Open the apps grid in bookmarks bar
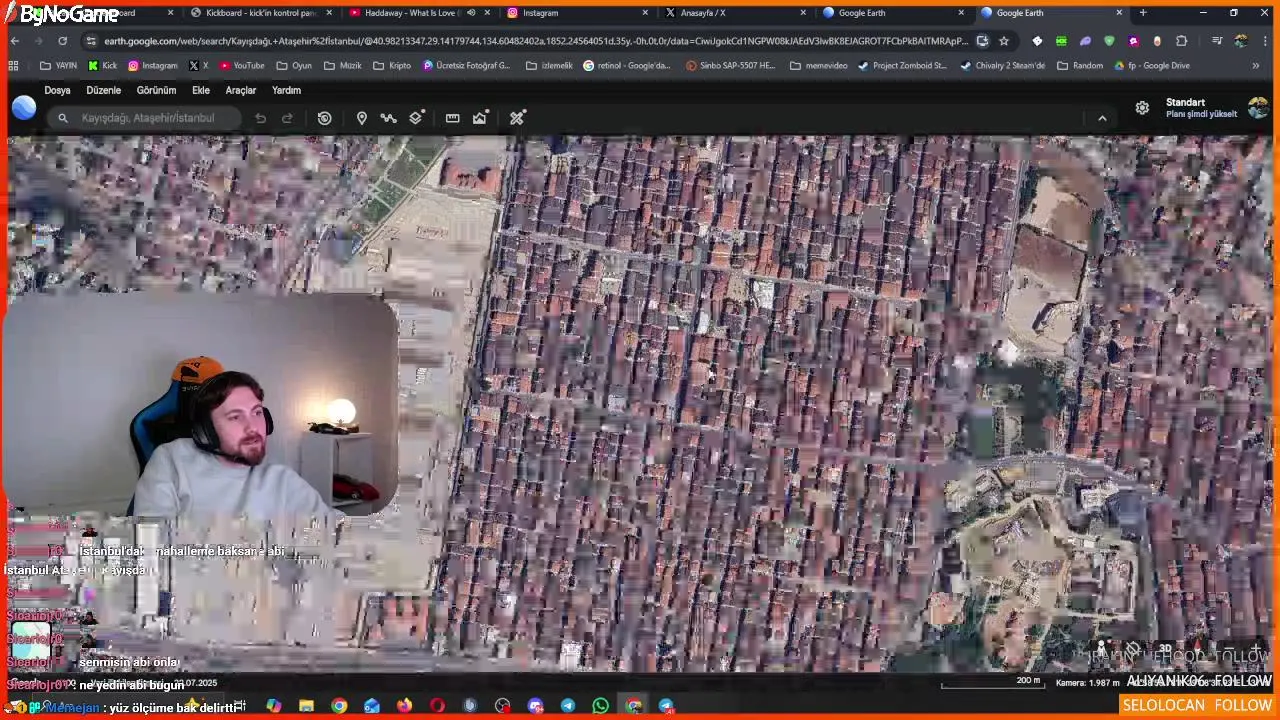Viewport: 1280px width, 720px height. point(13,66)
